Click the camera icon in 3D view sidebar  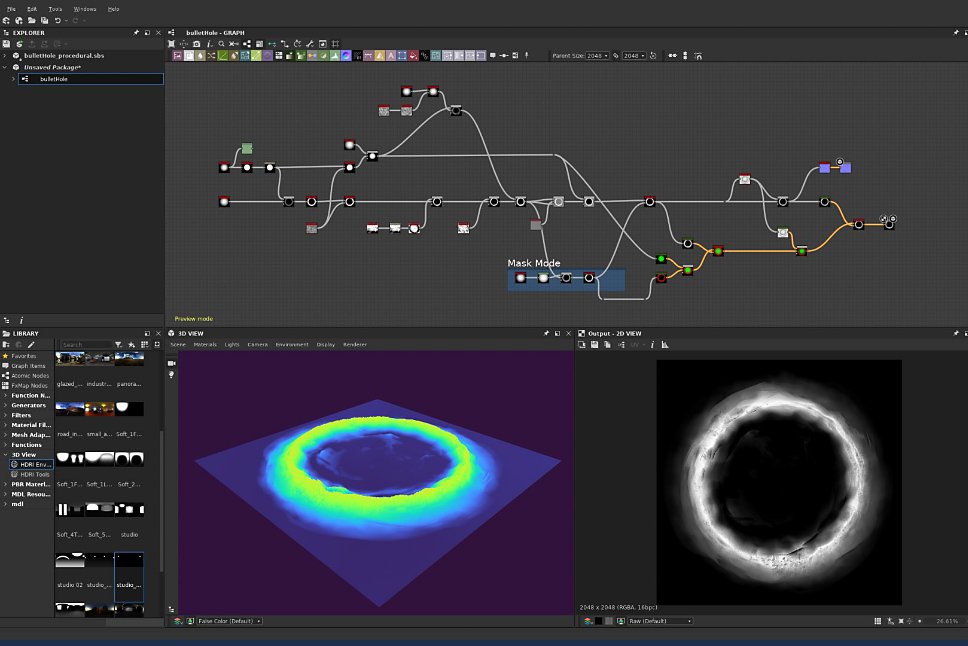click(172, 363)
